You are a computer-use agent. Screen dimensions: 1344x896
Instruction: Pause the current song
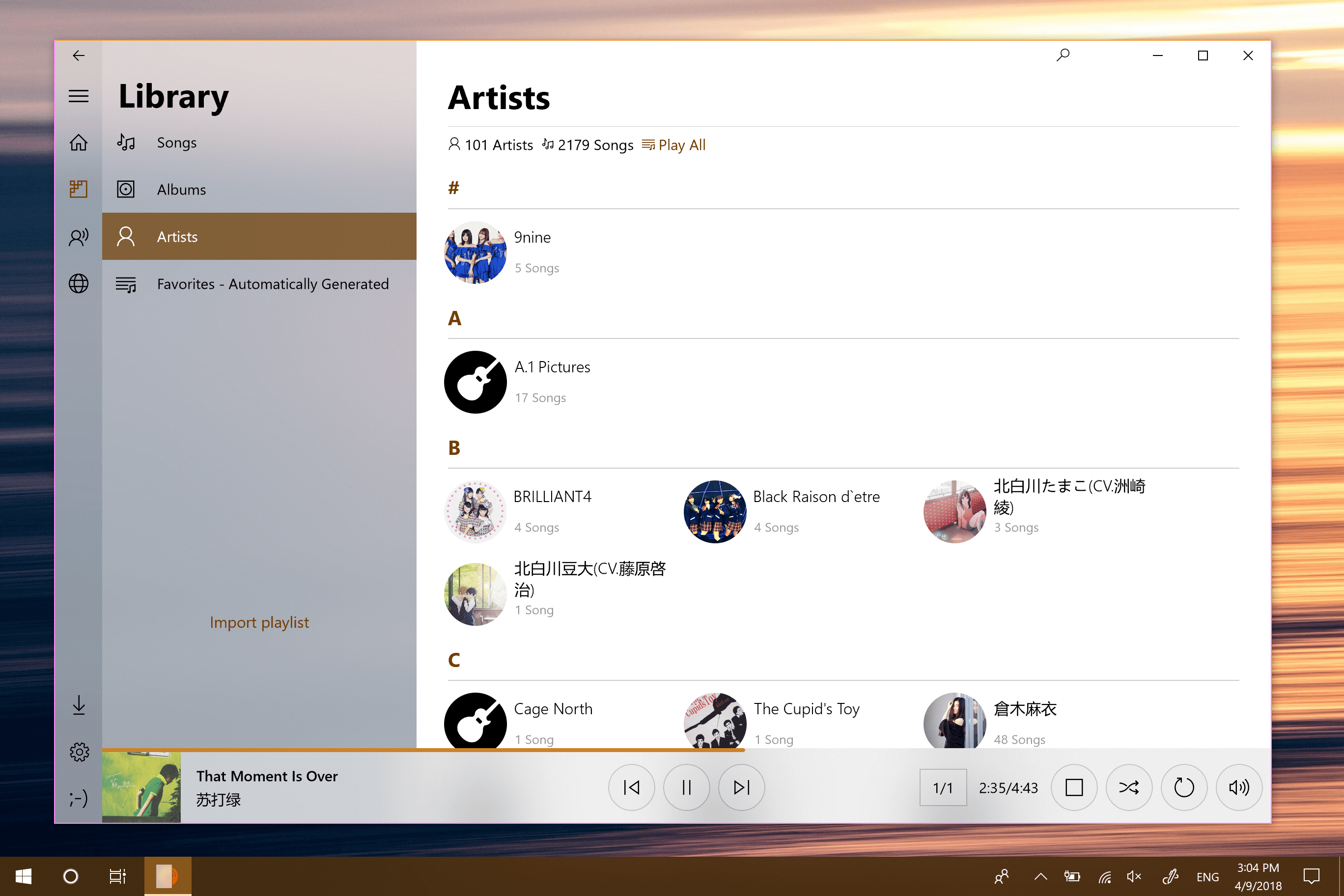(686, 787)
